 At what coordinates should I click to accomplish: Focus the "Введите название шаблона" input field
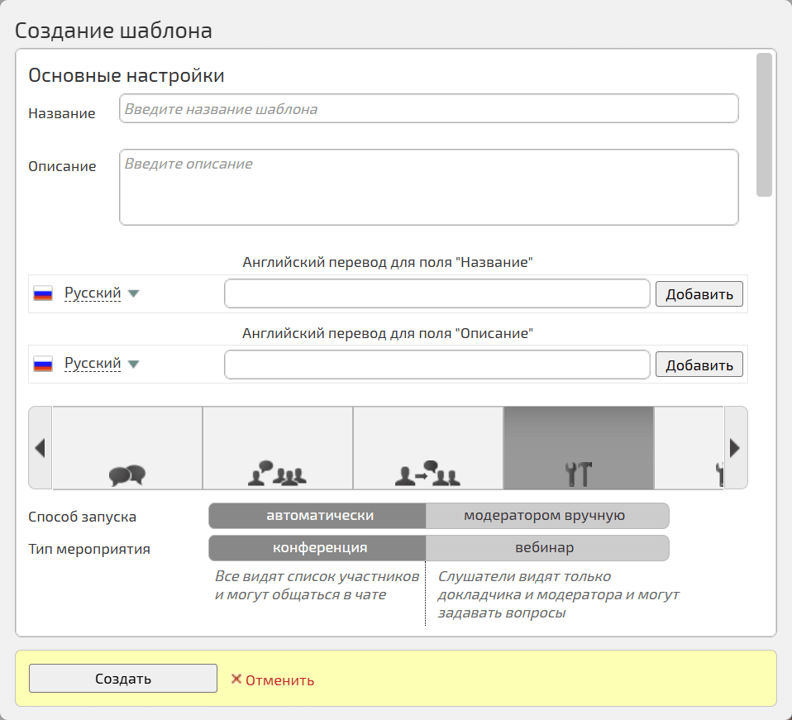428,108
